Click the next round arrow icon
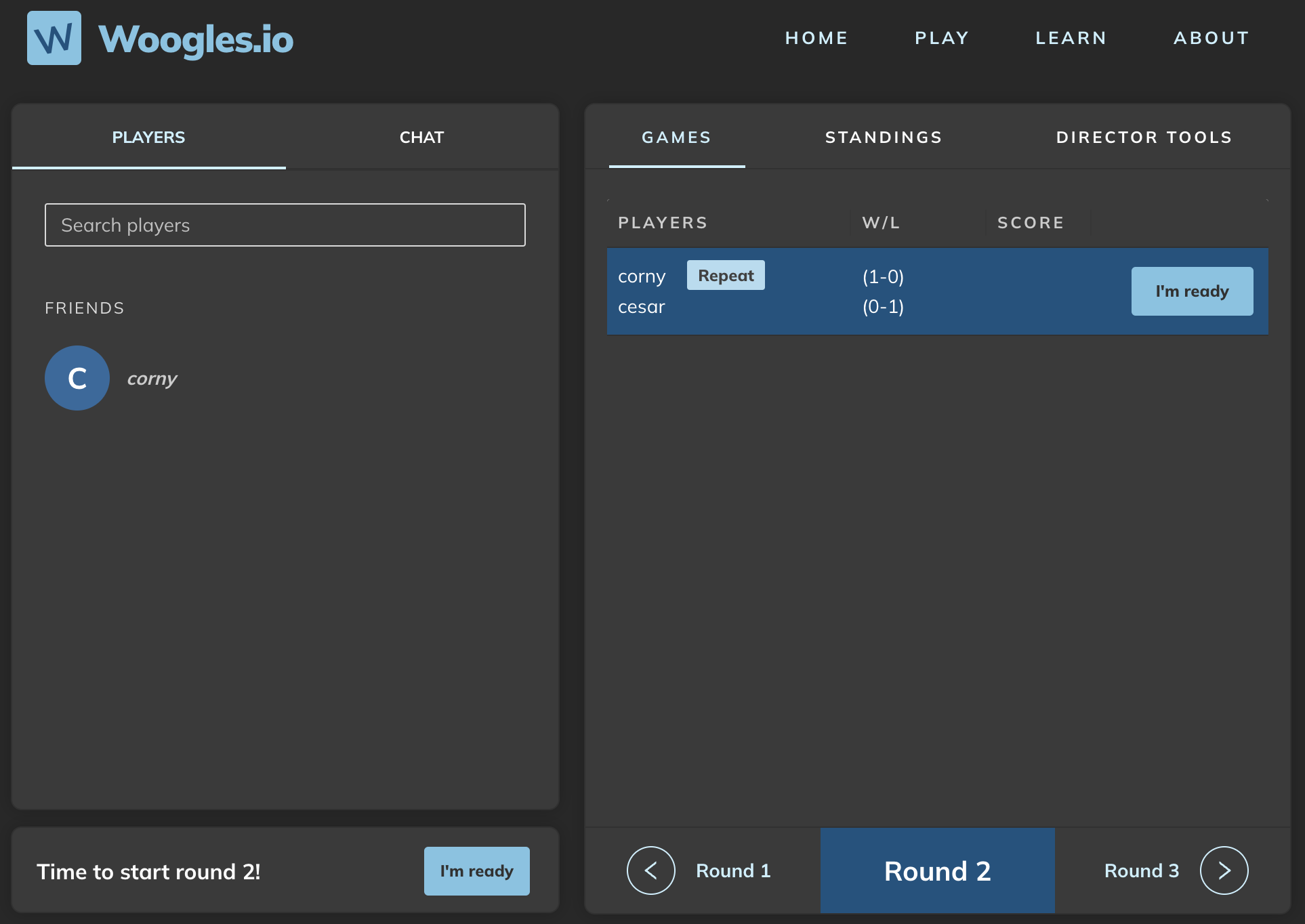1305x924 pixels. click(x=1224, y=870)
